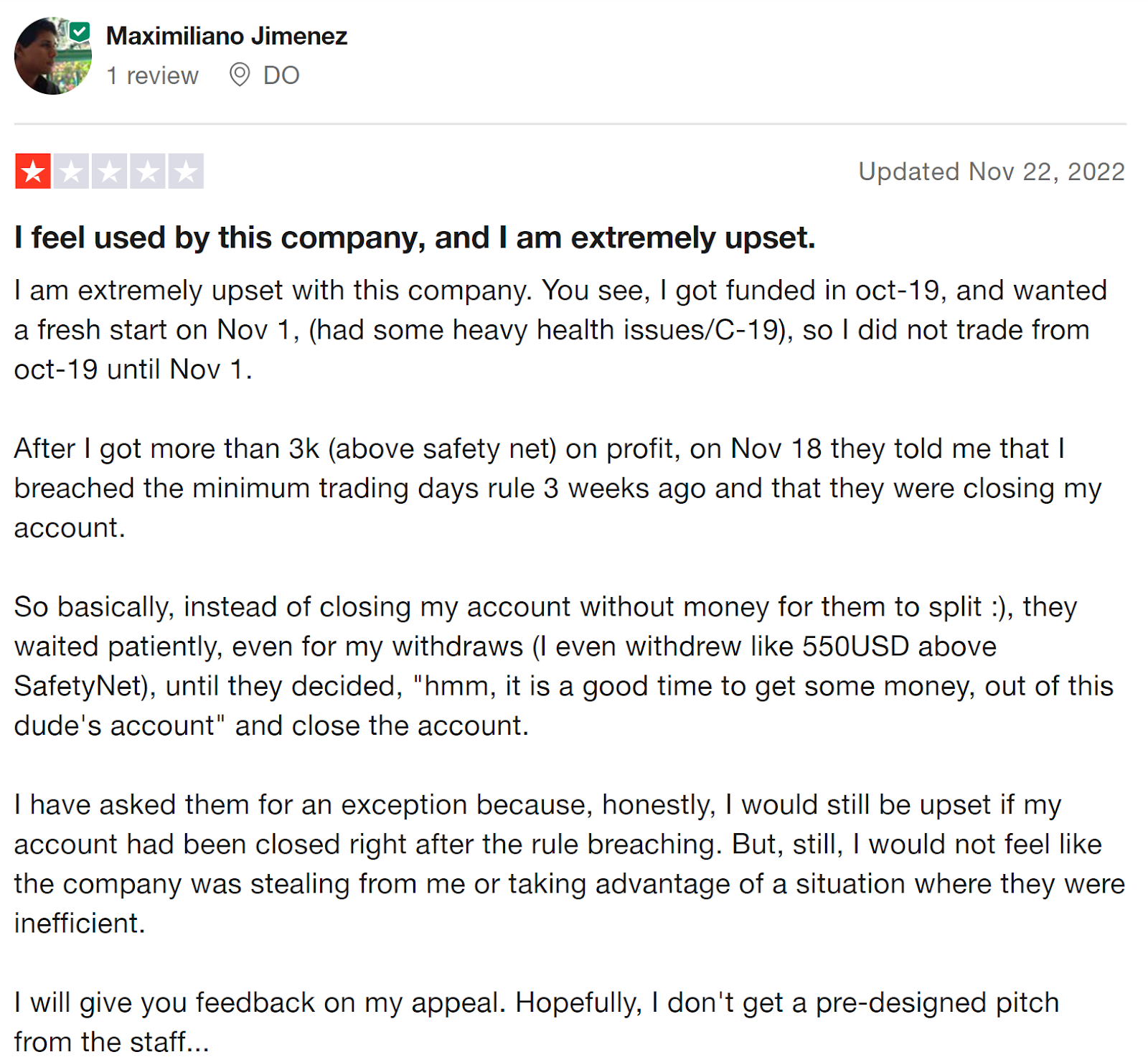Image resolution: width=1148 pixels, height=1057 pixels.
Task: Click the "Updated Nov 22, 2022" date
Action: pos(991,172)
